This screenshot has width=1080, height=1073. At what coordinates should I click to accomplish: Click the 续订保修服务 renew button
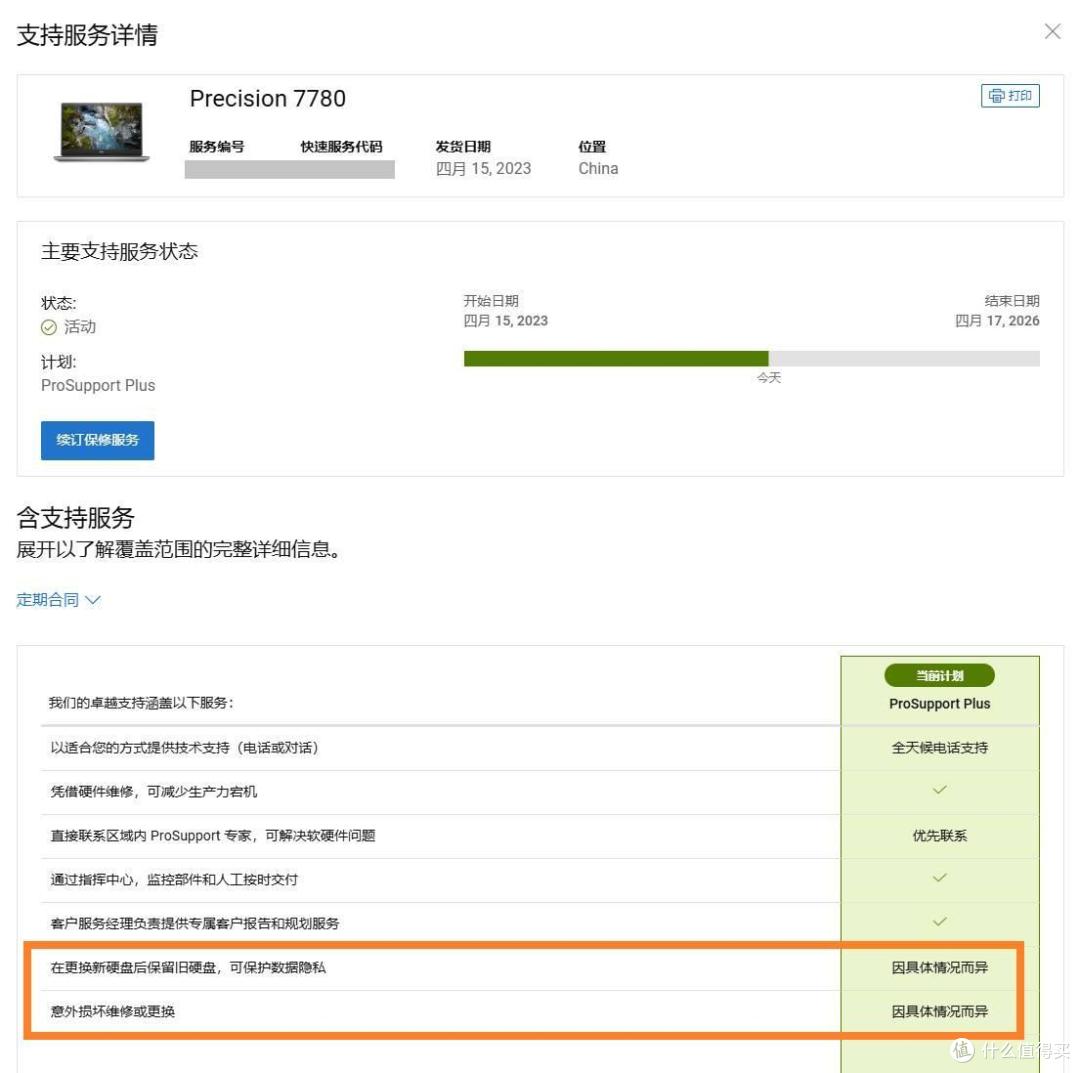click(97, 440)
